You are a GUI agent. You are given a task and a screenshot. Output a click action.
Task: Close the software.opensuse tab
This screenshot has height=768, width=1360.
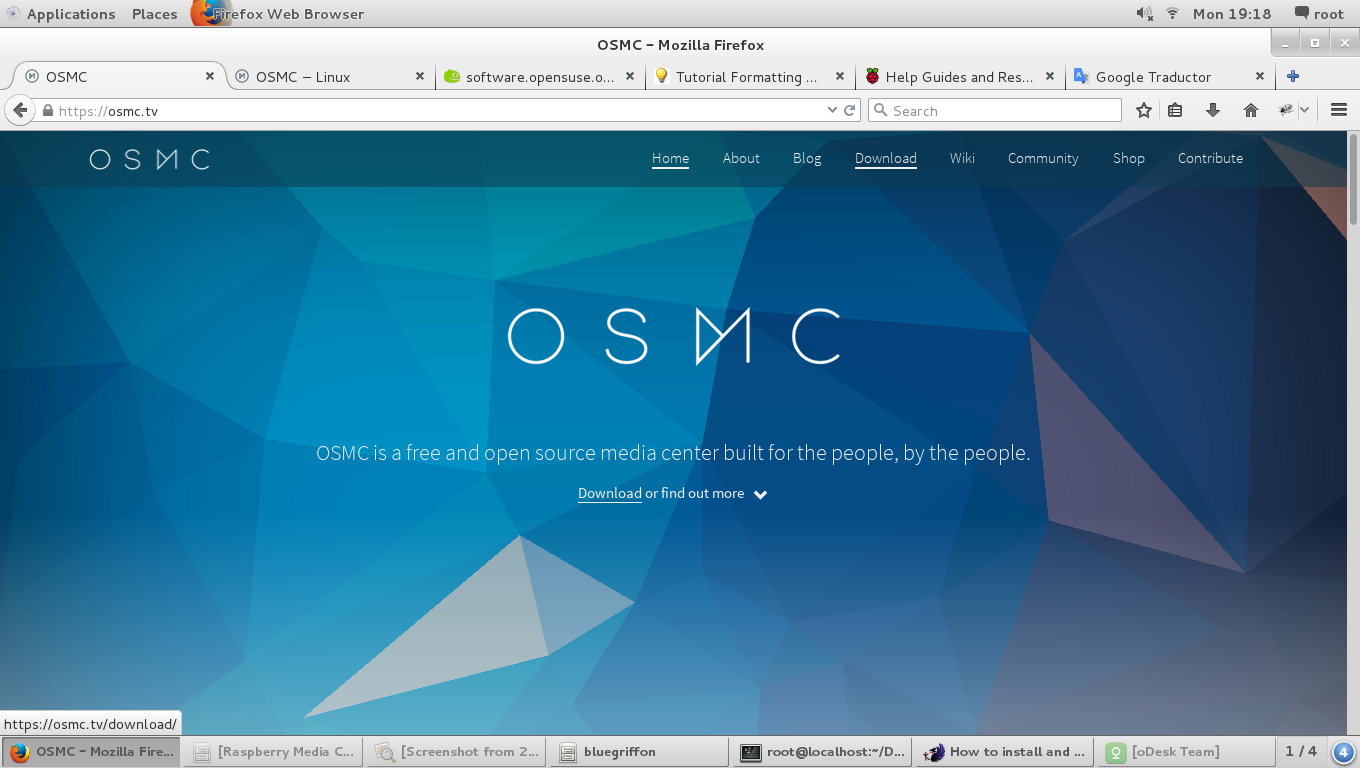[x=630, y=76]
